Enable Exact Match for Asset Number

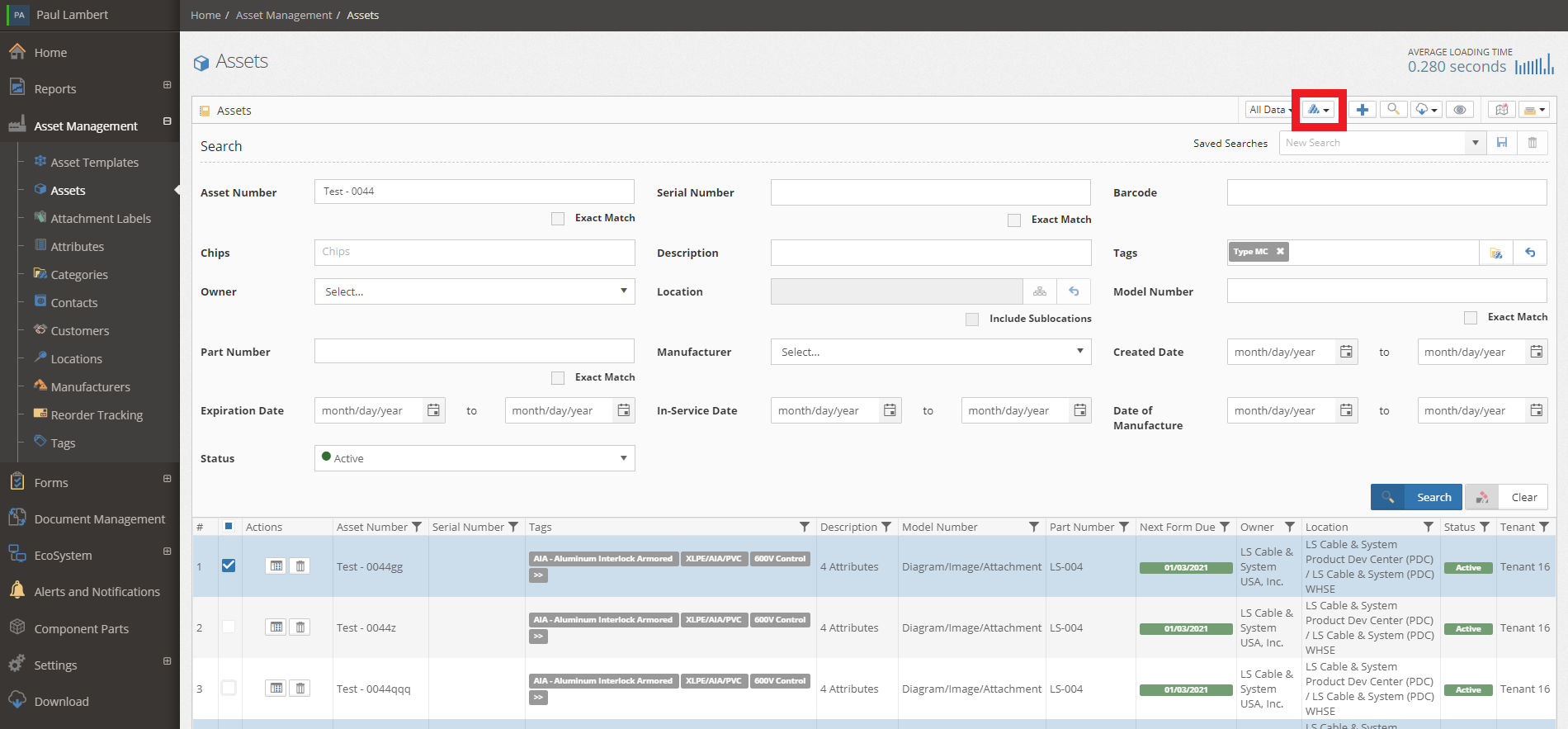tap(558, 219)
